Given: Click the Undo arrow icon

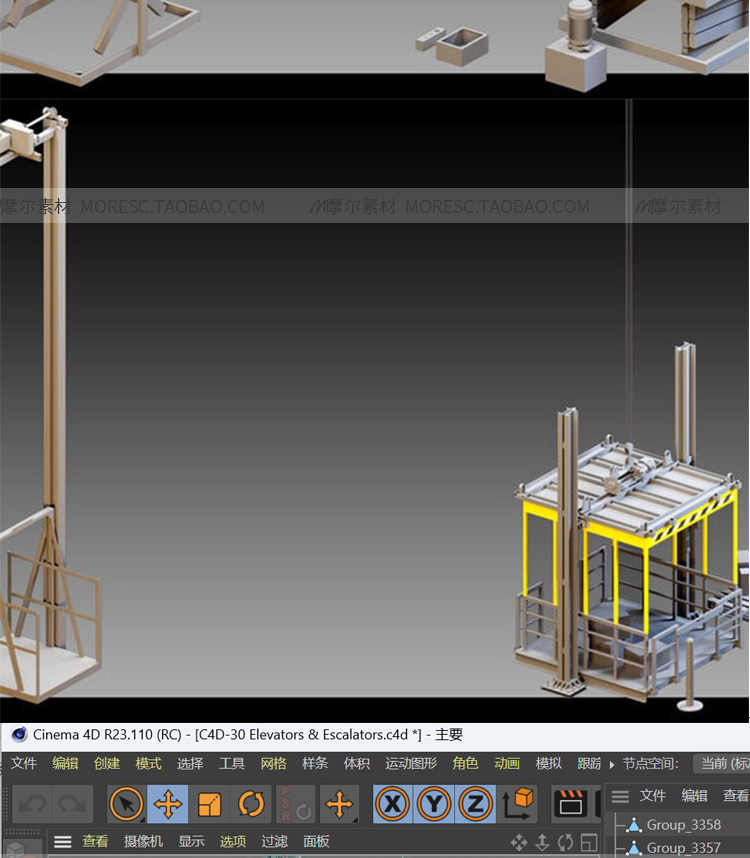Looking at the screenshot, I should (x=32, y=804).
